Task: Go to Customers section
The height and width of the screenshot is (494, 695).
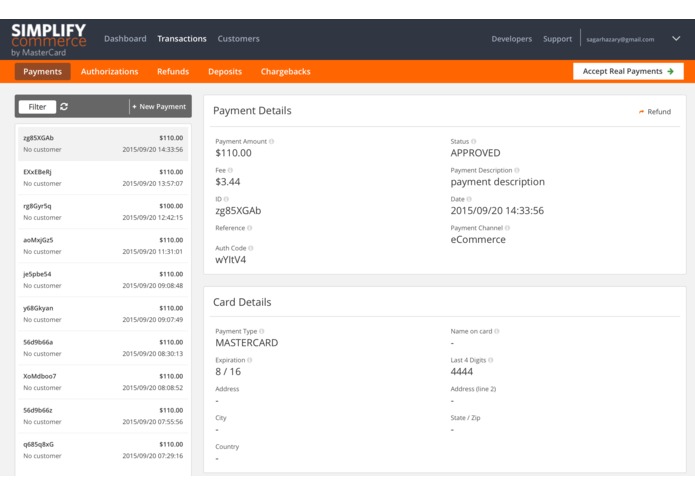Action: [238, 39]
